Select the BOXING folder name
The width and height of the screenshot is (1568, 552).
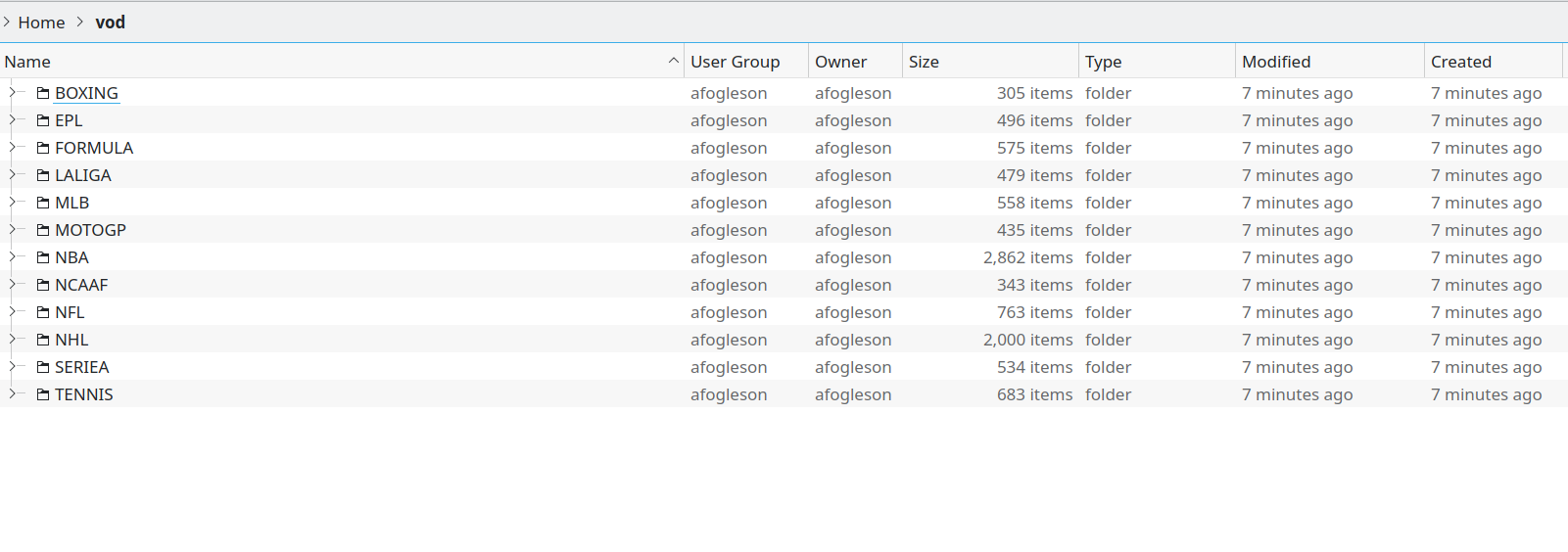pyautogui.click(x=86, y=93)
